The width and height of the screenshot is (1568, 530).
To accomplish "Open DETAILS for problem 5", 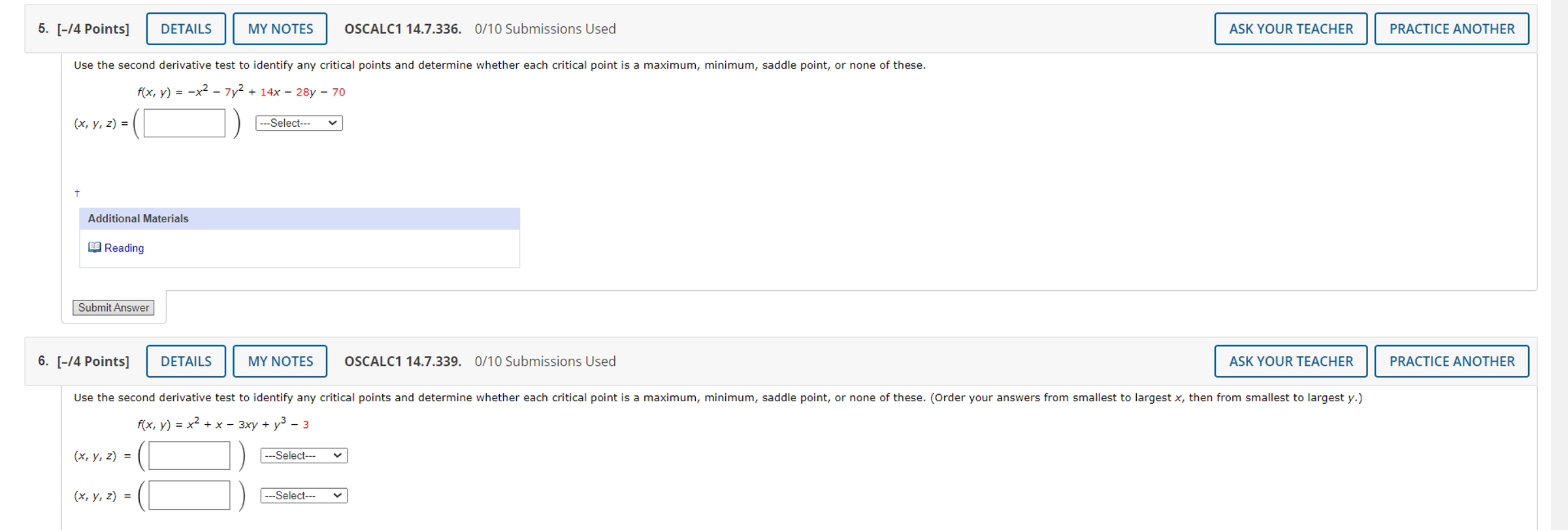I will click(x=186, y=28).
